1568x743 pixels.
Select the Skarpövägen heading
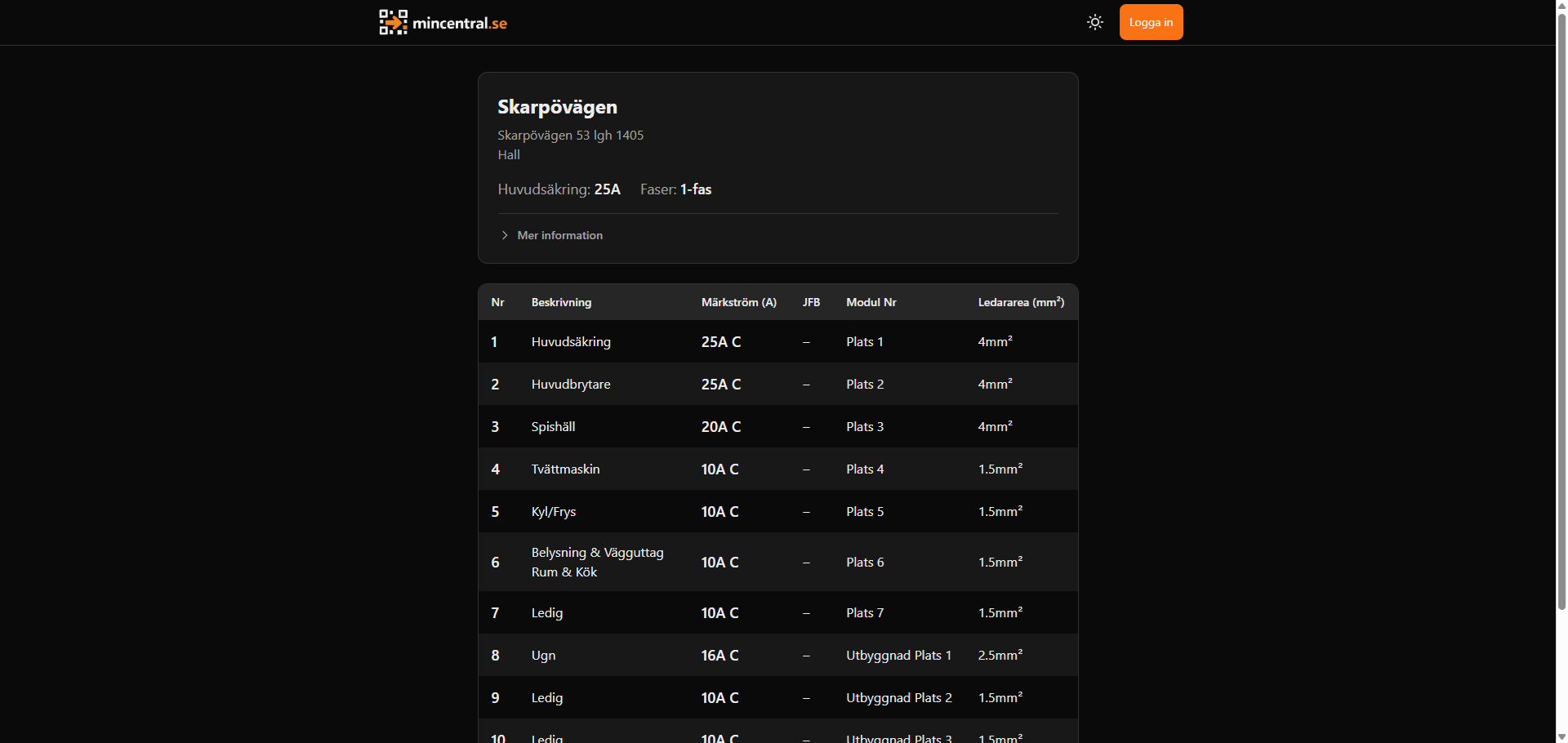pyautogui.click(x=557, y=107)
